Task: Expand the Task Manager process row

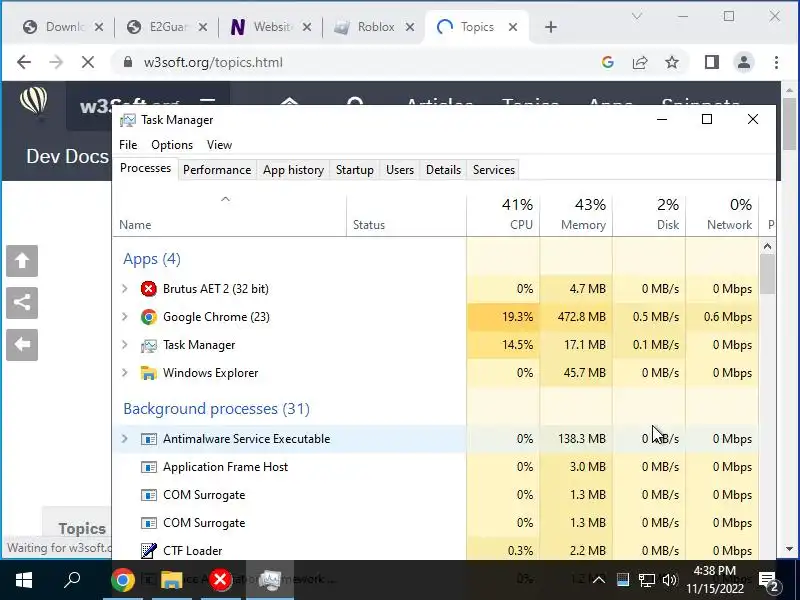Action: pos(124,345)
